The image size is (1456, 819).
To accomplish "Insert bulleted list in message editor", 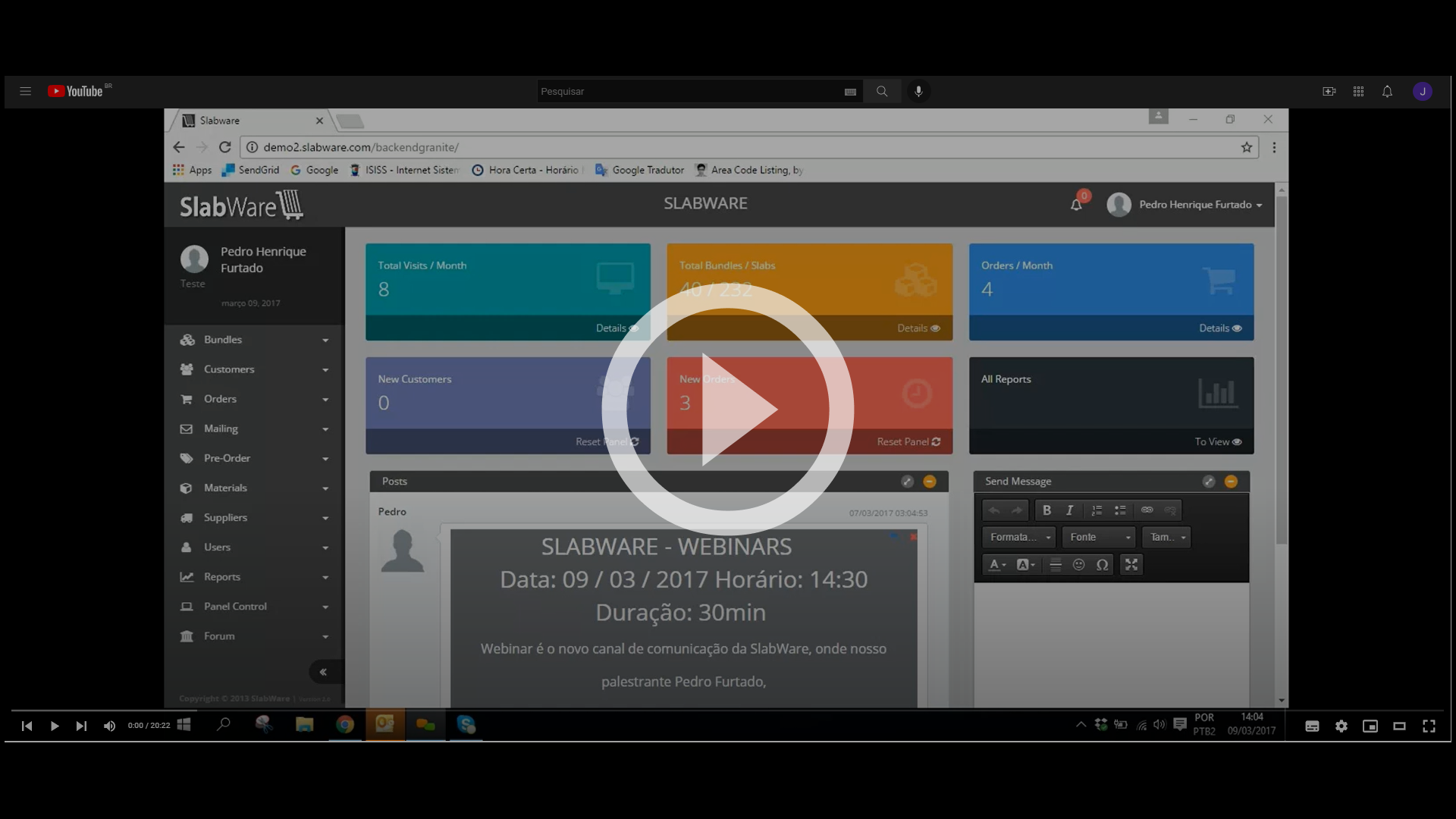I will tap(1120, 510).
